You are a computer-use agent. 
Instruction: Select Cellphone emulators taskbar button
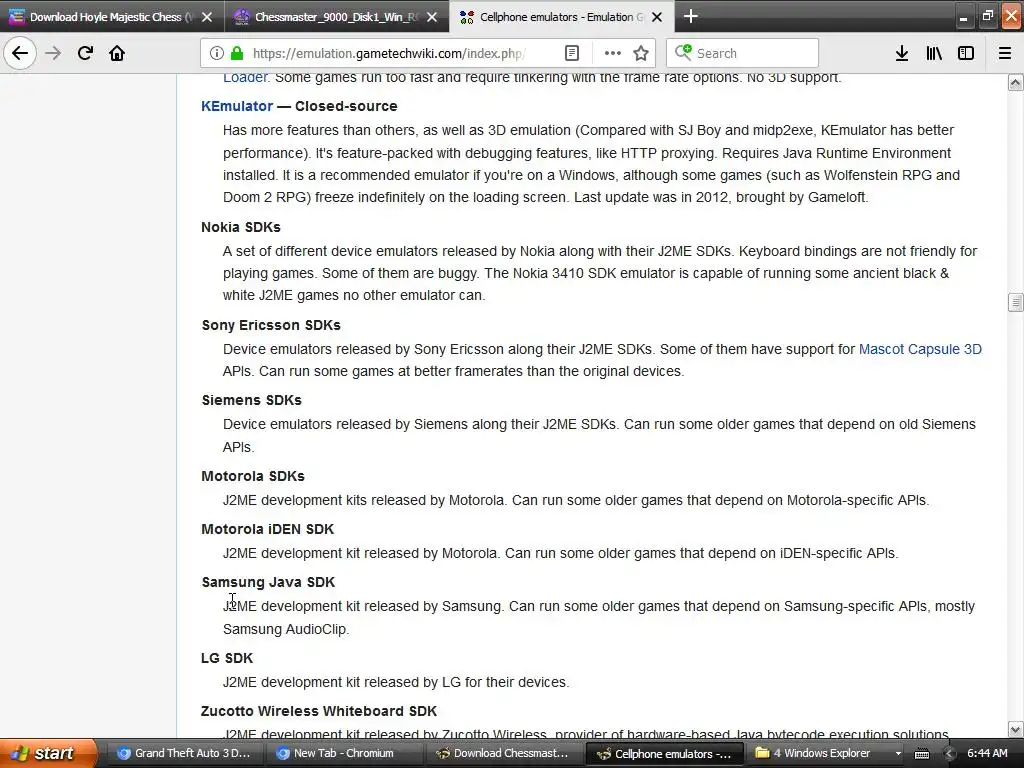(664, 754)
